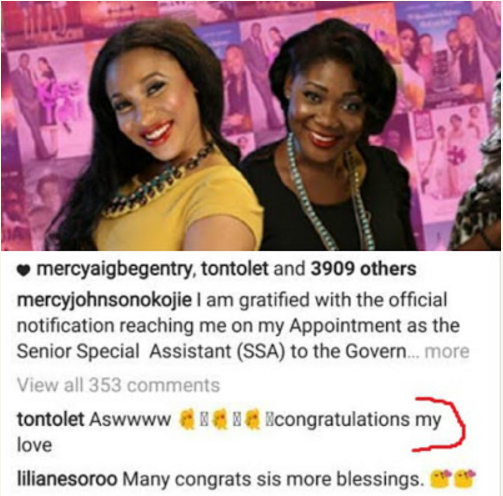Tap the woman in black top
Viewport: 503px width, 496px height.
pyautogui.click(x=330, y=140)
